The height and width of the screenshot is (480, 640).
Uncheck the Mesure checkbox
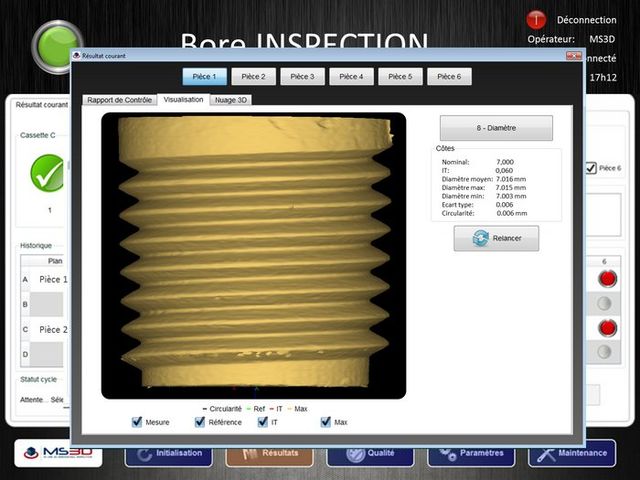137,422
